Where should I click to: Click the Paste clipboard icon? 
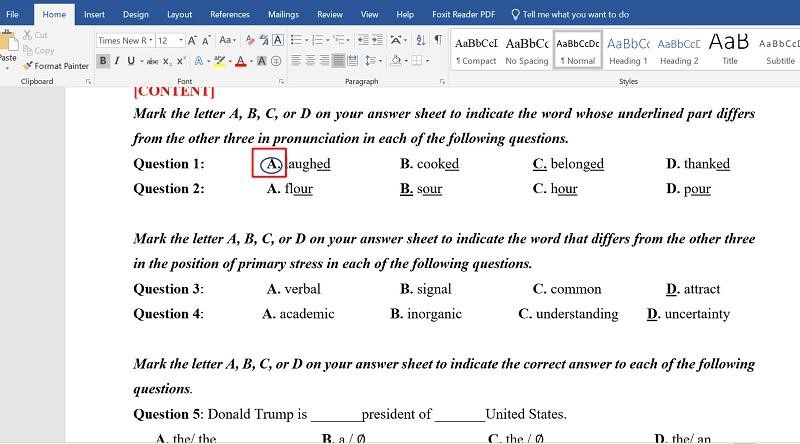click(x=9, y=41)
